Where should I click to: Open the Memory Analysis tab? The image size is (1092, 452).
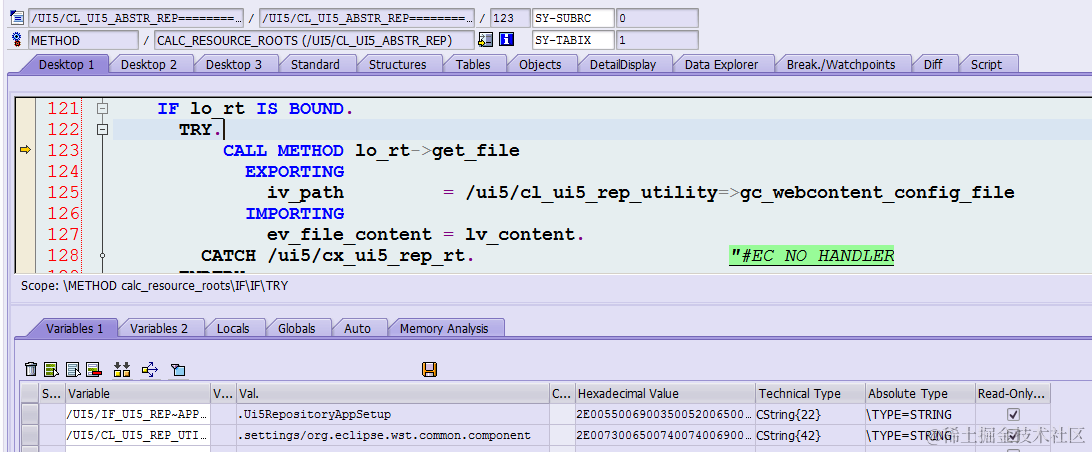point(444,328)
